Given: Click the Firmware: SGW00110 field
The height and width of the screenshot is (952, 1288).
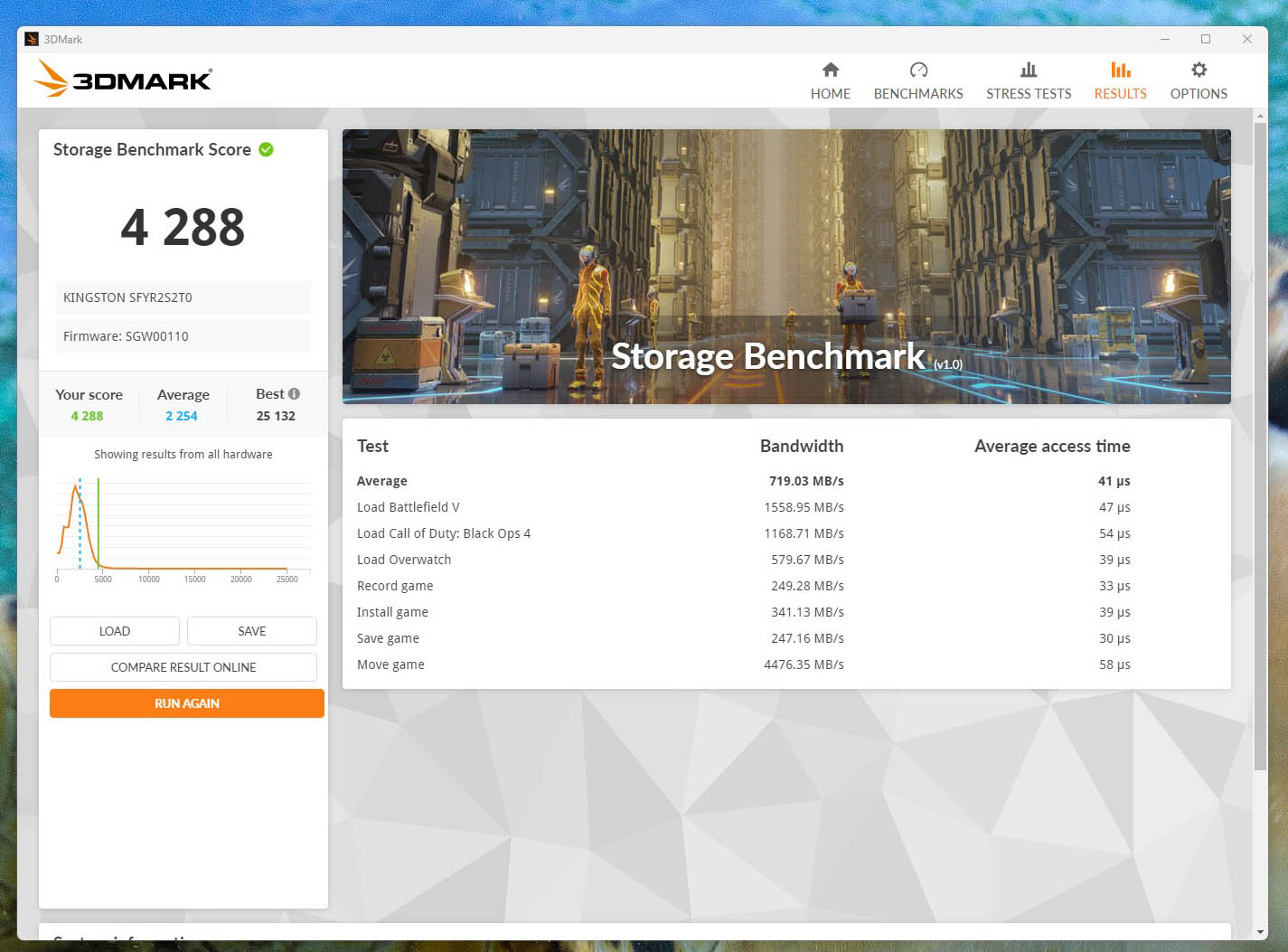Looking at the screenshot, I should (183, 336).
